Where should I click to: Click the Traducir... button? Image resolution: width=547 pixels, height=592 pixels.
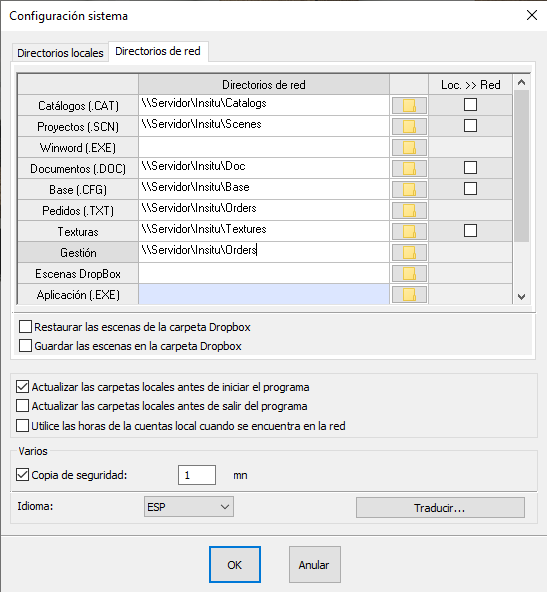click(440, 508)
